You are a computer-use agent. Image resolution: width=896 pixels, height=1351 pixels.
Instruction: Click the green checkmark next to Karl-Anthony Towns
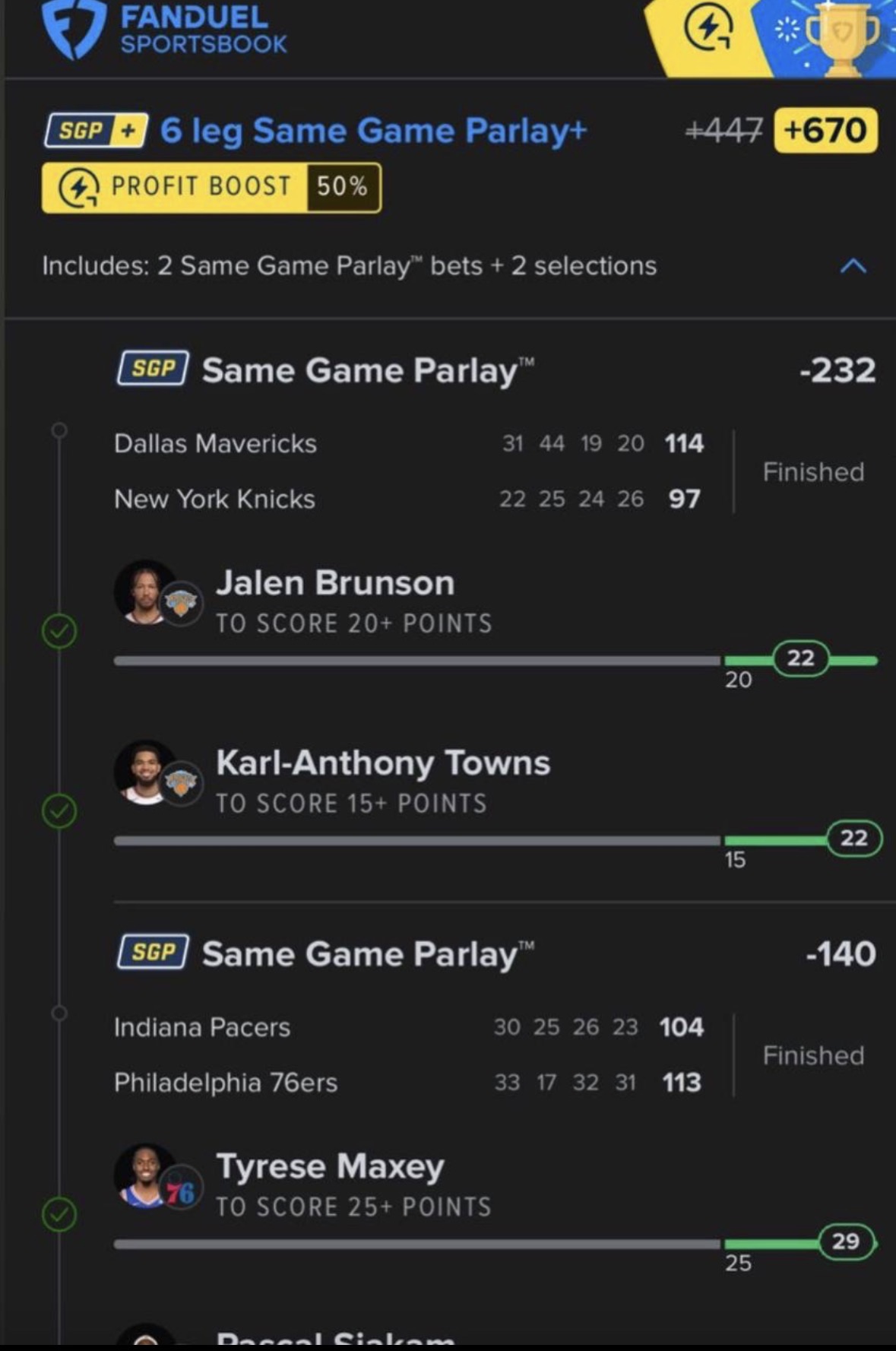[59, 811]
